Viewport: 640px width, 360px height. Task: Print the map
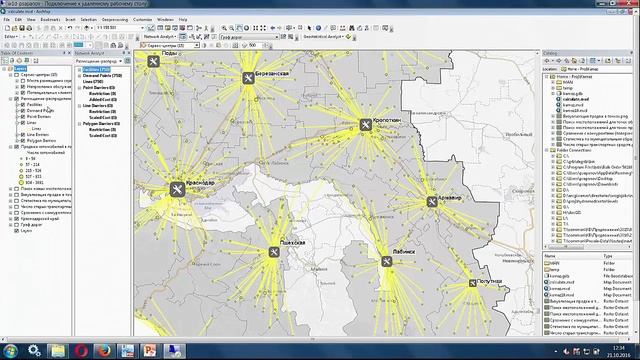(x=29, y=28)
